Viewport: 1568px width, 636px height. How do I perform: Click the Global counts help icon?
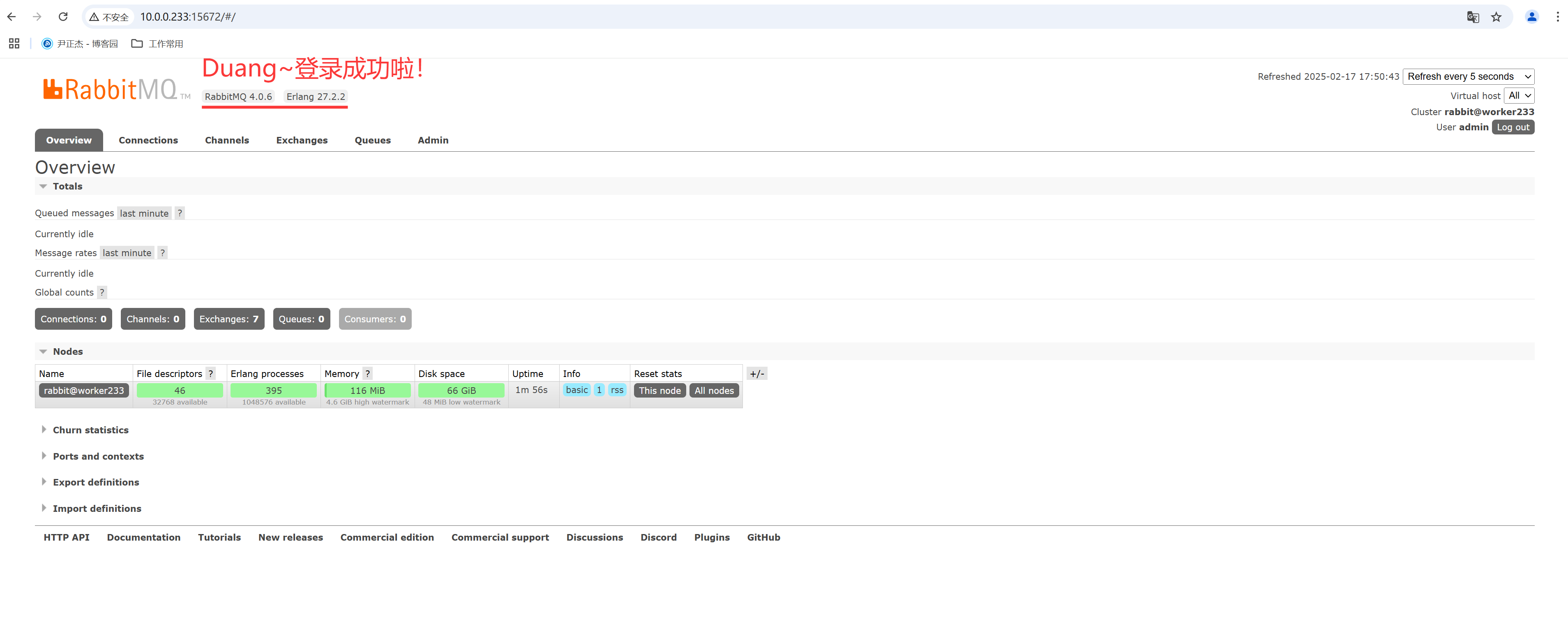pyautogui.click(x=101, y=292)
